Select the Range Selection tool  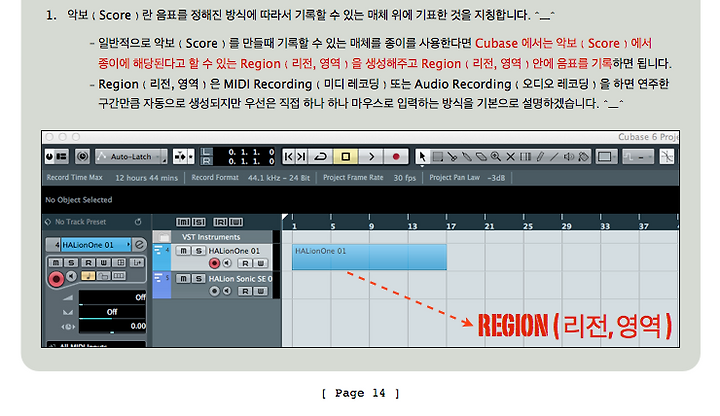tap(438, 157)
